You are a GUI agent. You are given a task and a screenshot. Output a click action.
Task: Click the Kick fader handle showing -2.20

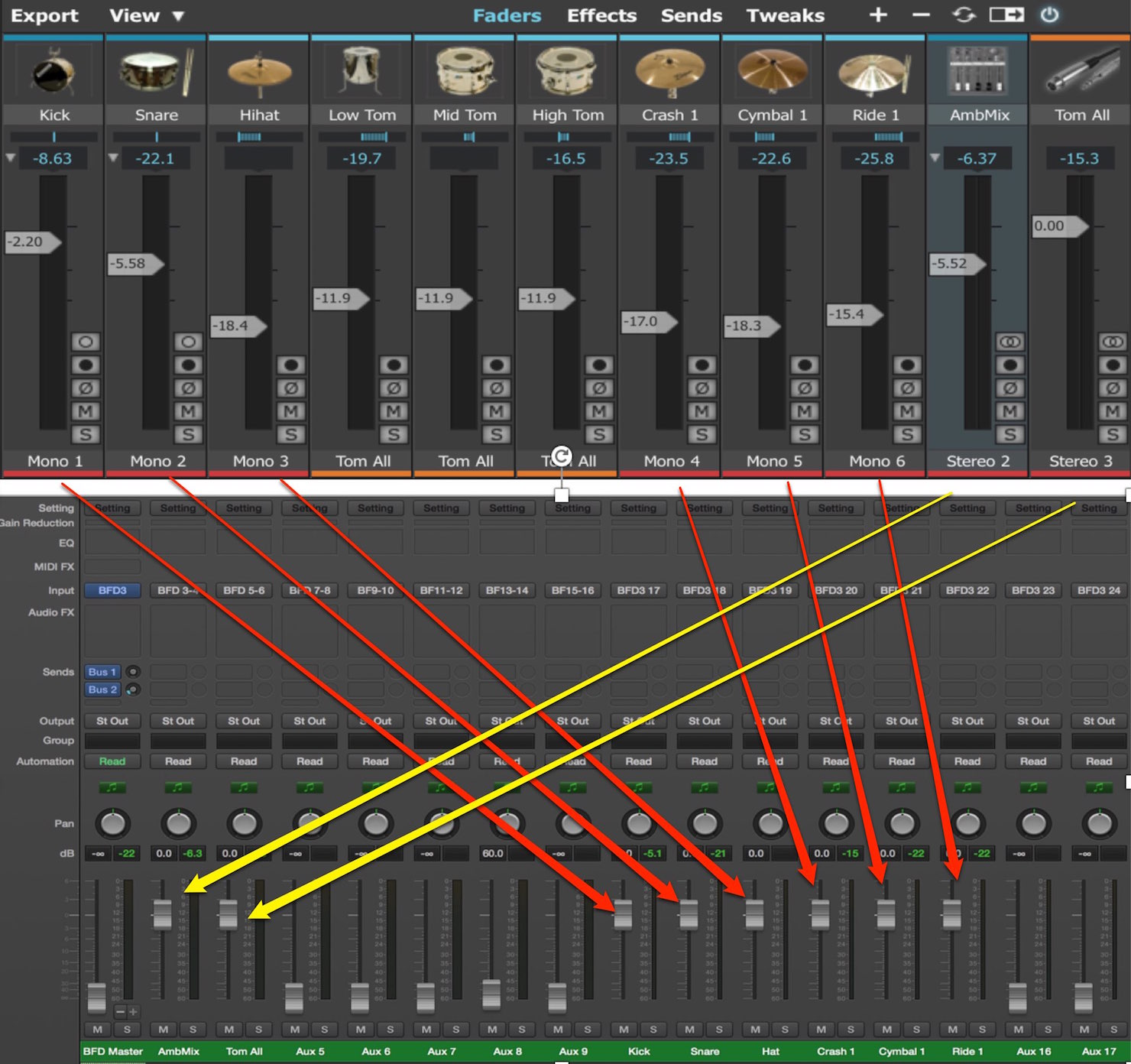pyautogui.click(x=34, y=242)
